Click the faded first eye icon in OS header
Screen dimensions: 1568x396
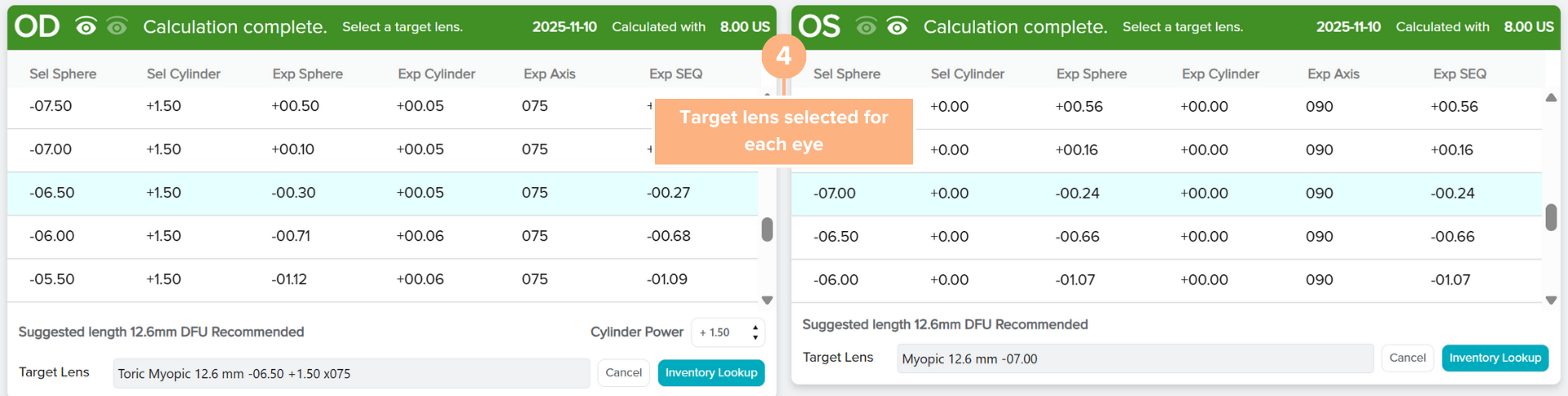tap(866, 27)
